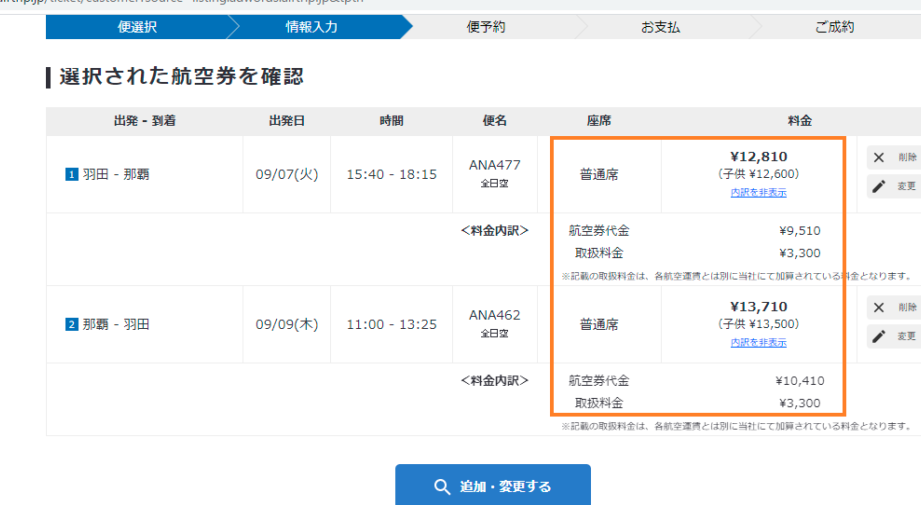The image size is (921, 505).
Task: Click the pencil edit icon for 那覇 - 羽田 flight
Action: point(879,336)
